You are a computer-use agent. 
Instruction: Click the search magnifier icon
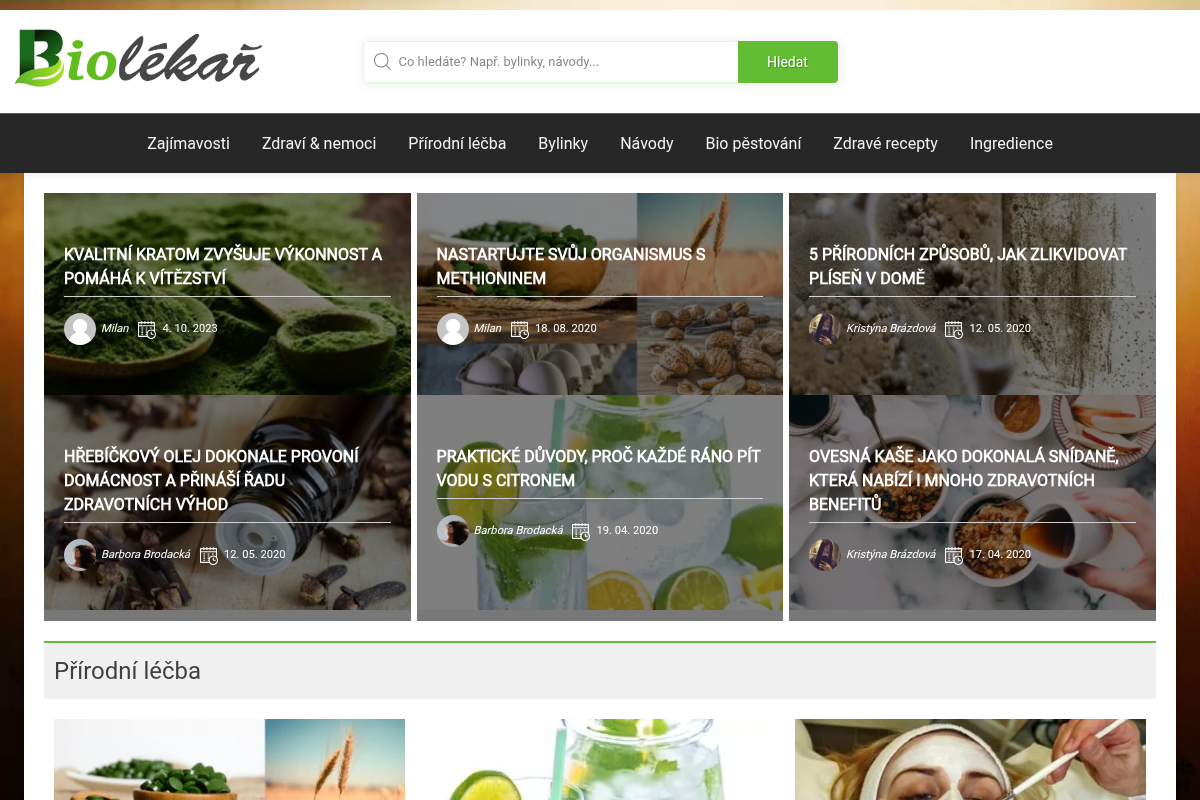382,62
